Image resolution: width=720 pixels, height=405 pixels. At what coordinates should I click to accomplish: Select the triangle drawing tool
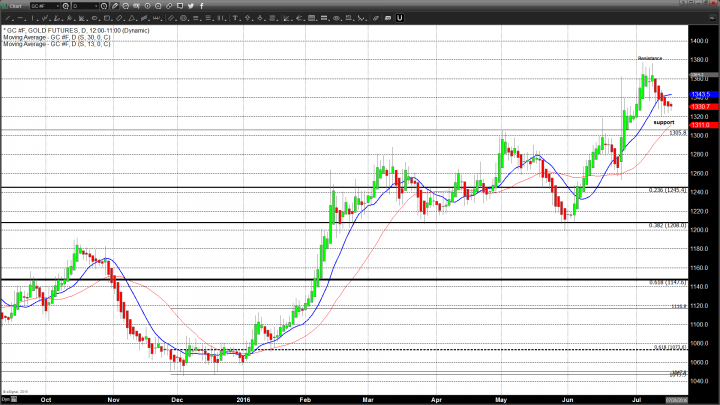tap(132, 18)
